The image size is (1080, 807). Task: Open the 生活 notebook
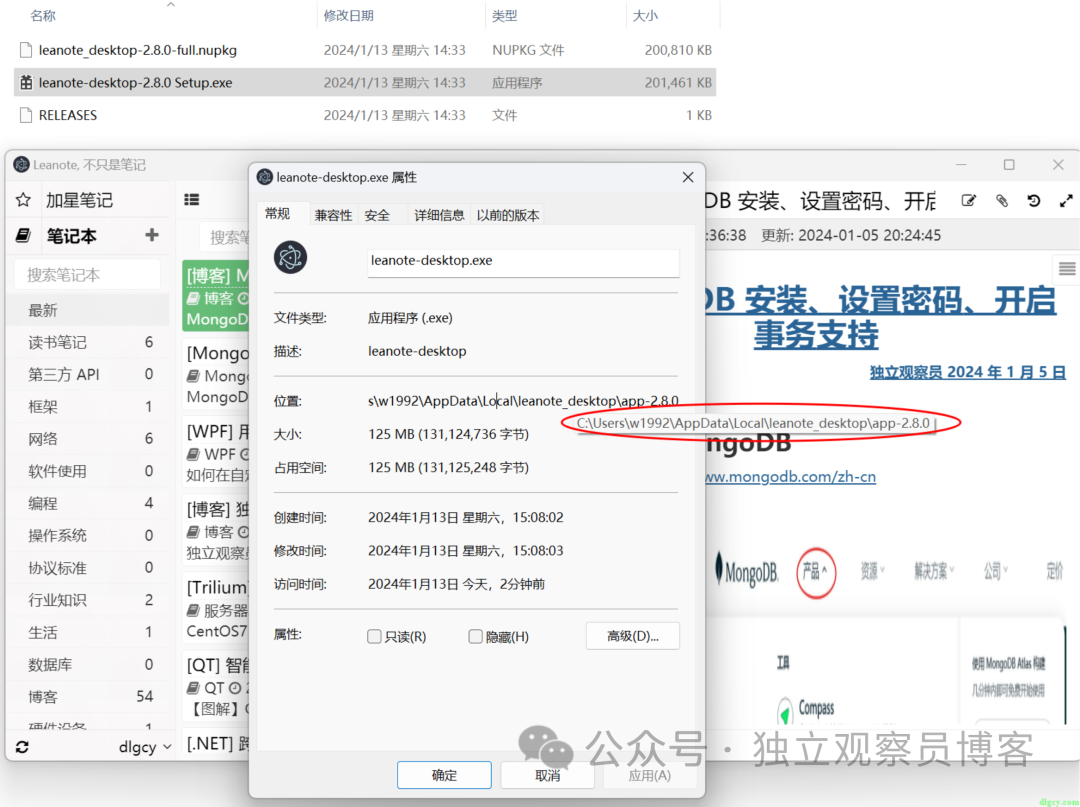[87, 632]
